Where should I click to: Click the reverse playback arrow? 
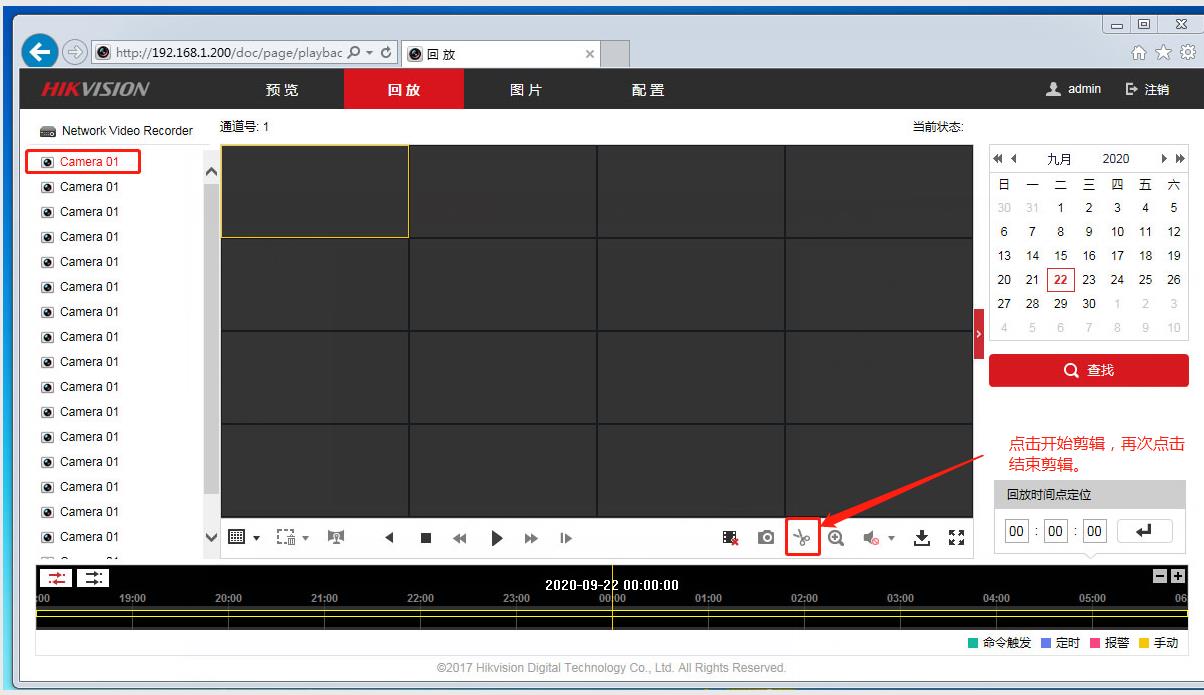tap(389, 538)
